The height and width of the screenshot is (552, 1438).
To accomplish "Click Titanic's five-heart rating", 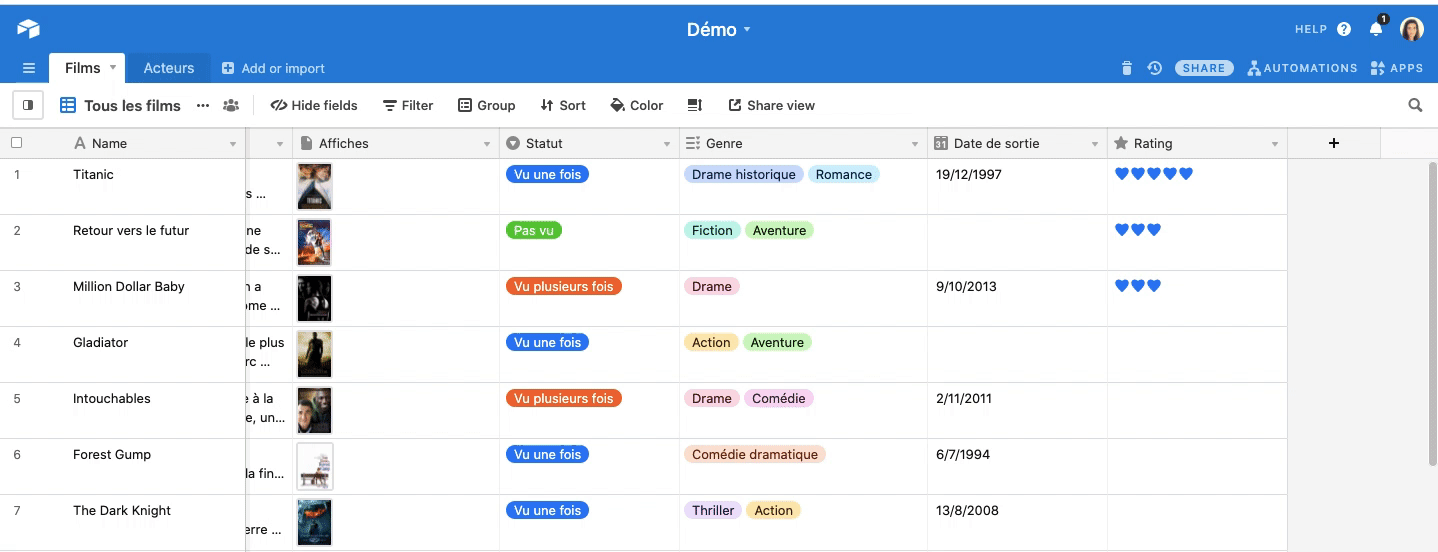I will (x=1154, y=174).
